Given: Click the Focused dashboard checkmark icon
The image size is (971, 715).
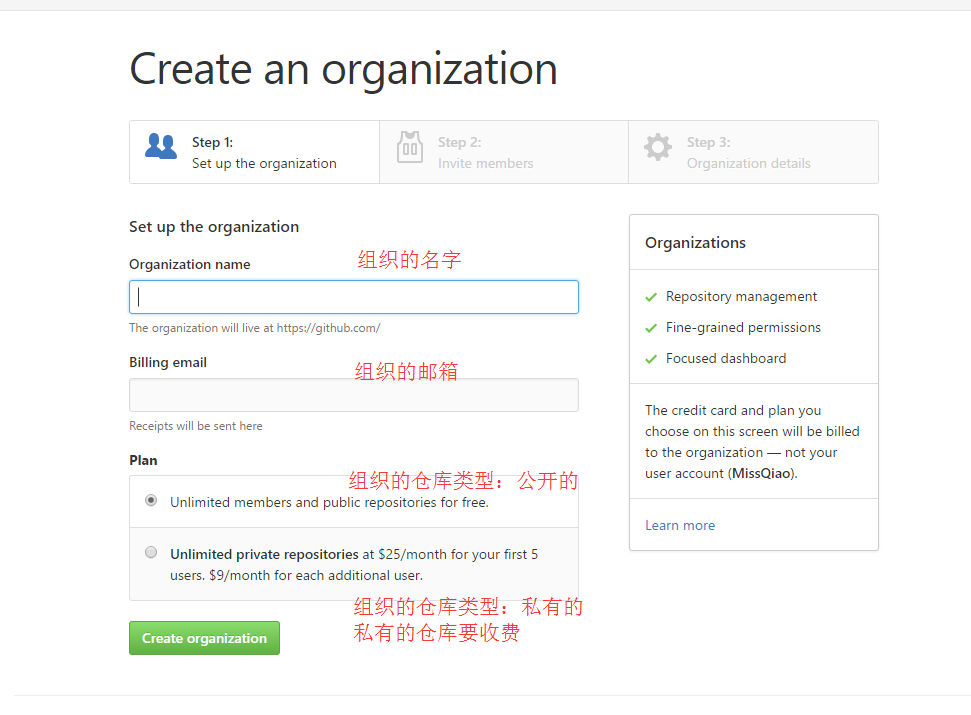Looking at the screenshot, I should click(651, 359).
